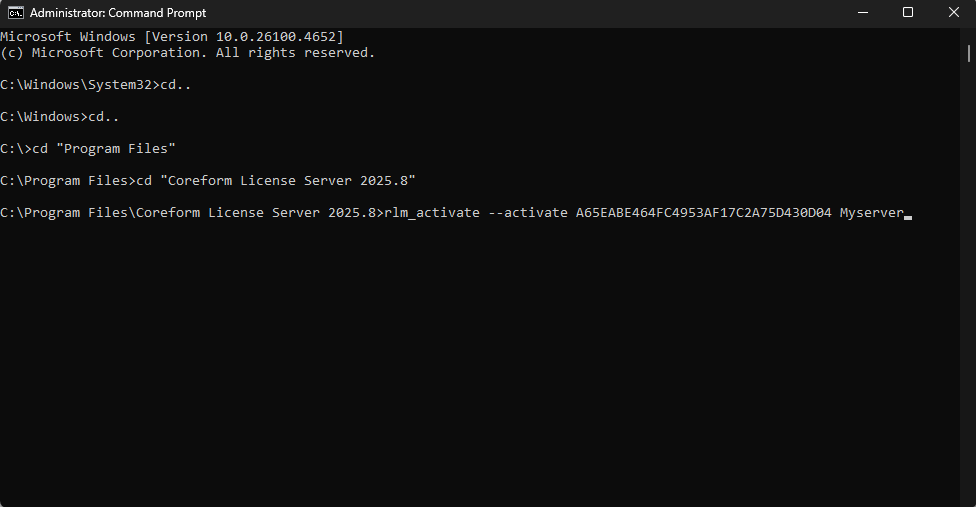The height and width of the screenshot is (507, 976).
Task: Click the activation key A65EABE464FC4953AF17C2A75D430D04
Action: click(703, 213)
